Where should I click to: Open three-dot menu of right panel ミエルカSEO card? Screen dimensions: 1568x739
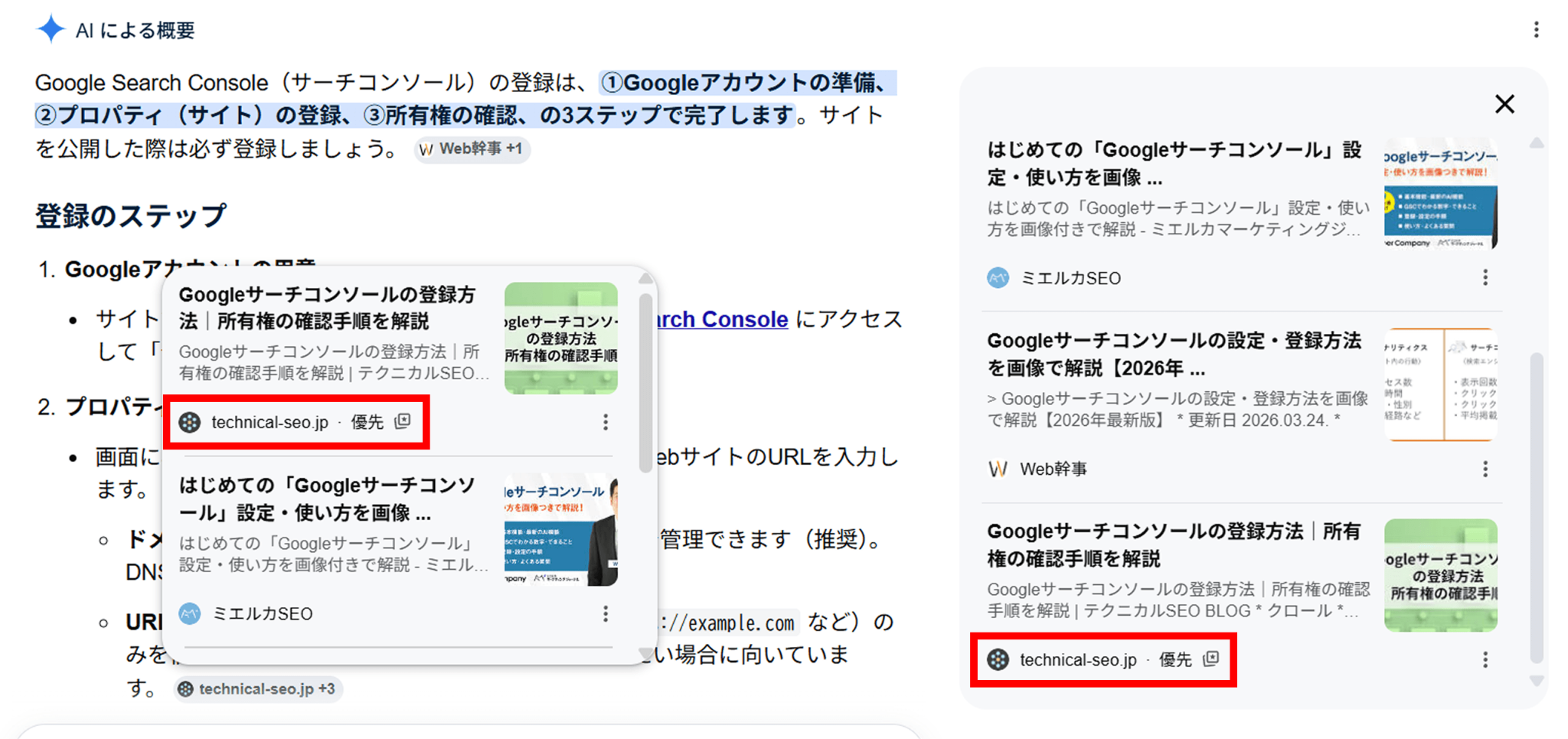tap(1485, 277)
